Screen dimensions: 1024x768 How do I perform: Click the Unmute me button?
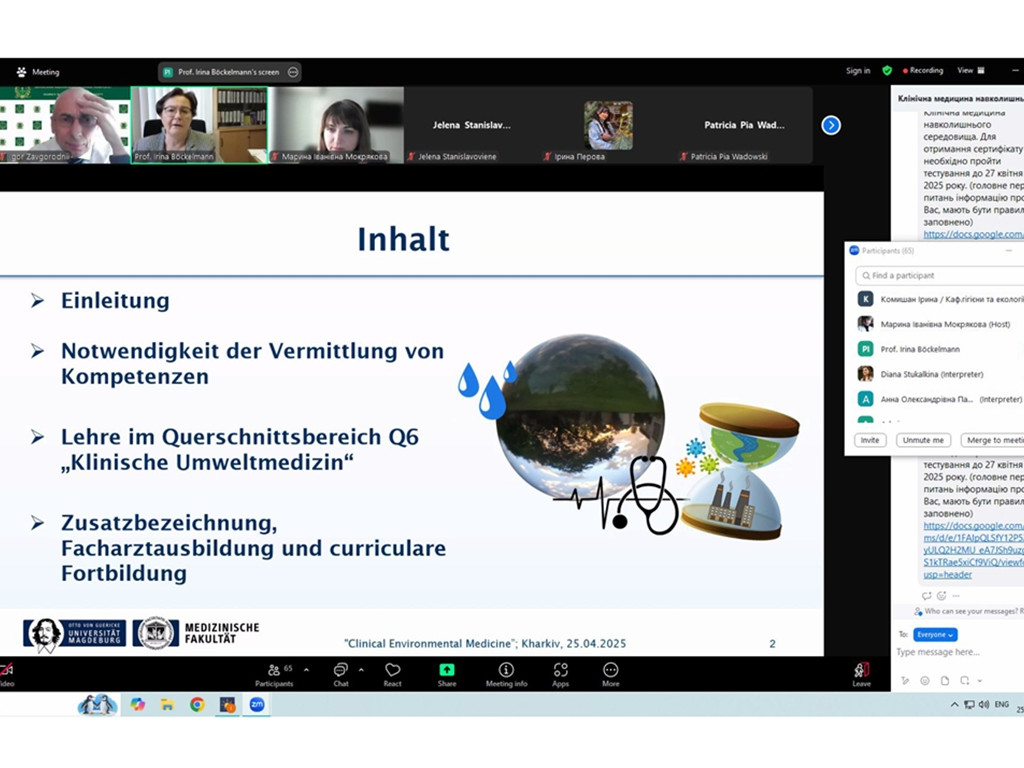923,440
